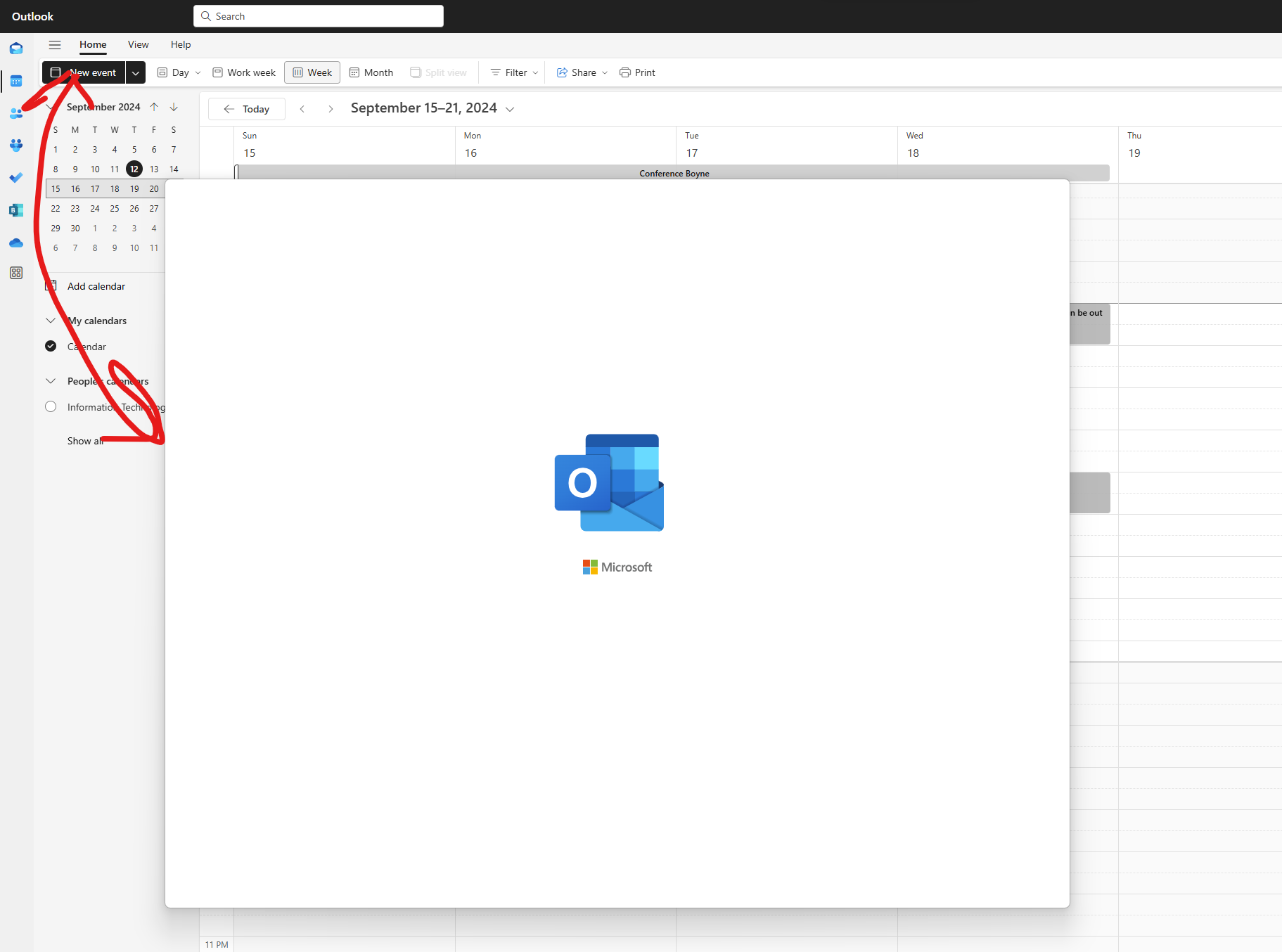Collapse the People's calendars section
1282x952 pixels.
coord(51,381)
